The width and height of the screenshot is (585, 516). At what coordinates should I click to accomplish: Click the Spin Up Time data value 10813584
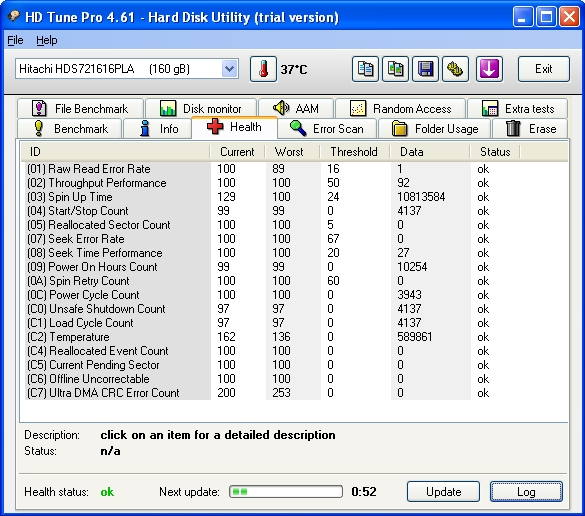coord(421,197)
